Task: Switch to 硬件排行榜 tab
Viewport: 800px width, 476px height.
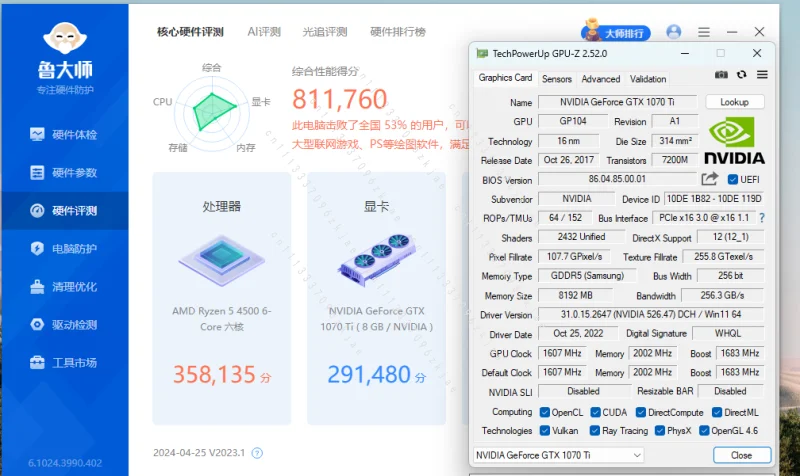Action: coord(398,32)
